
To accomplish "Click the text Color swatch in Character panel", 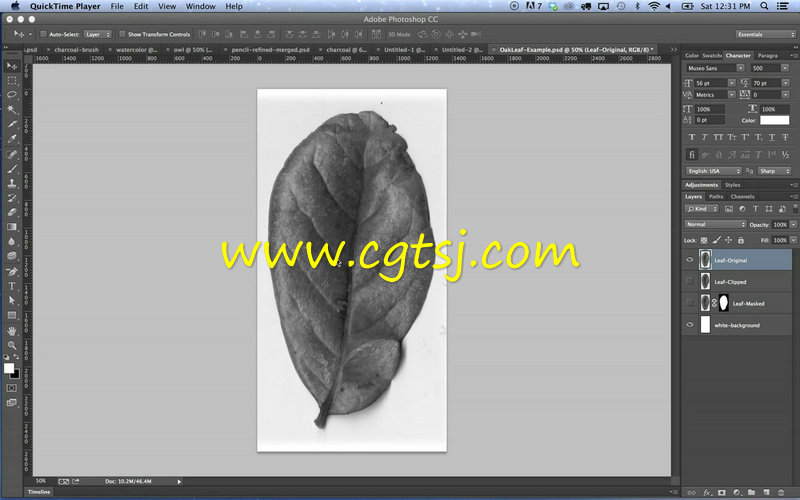I will click(774, 120).
